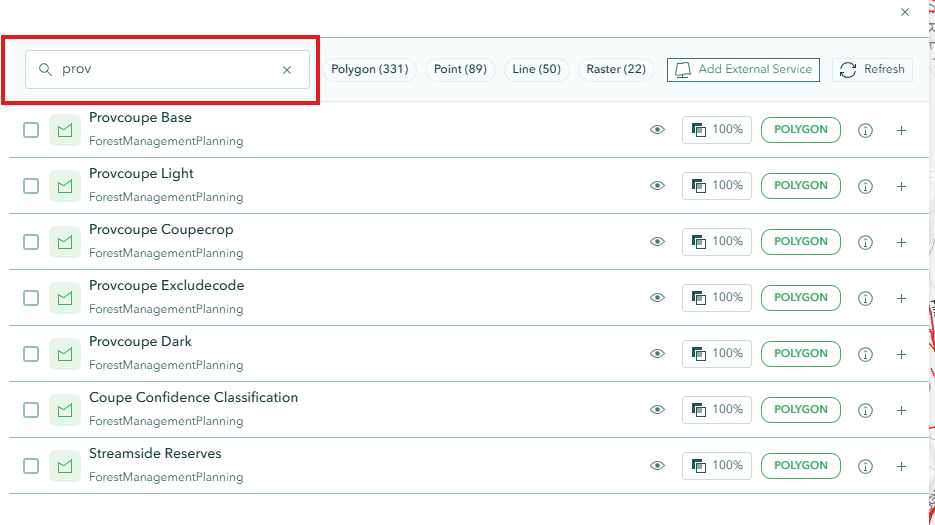Add Provcoupe Excludecode with plus icon
Viewport: 935px width, 525px height.
point(901,299)
